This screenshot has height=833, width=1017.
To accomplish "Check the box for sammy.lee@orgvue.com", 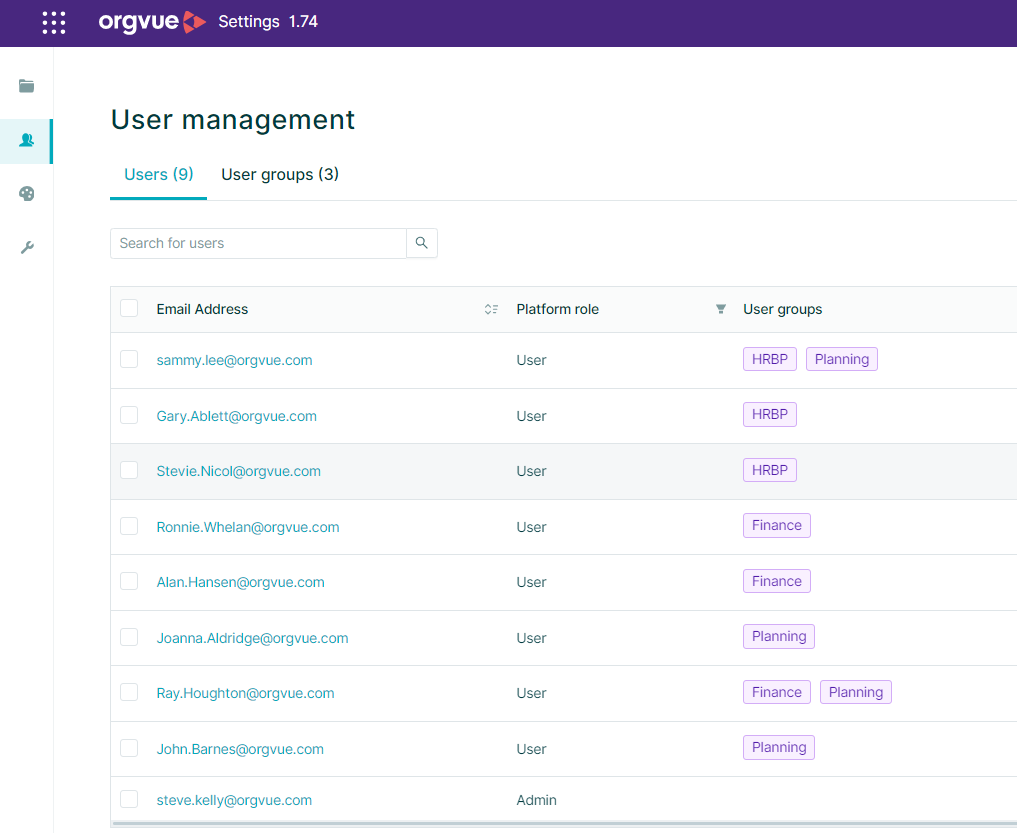I will [x=129, y=360].
